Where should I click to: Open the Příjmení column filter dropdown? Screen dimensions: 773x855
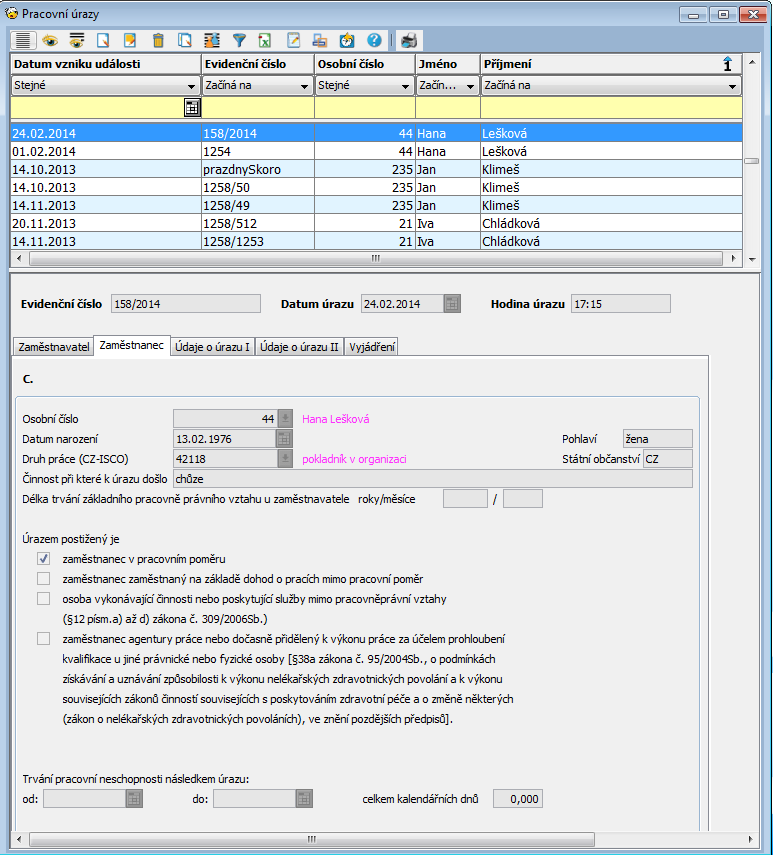coord(732,87)
